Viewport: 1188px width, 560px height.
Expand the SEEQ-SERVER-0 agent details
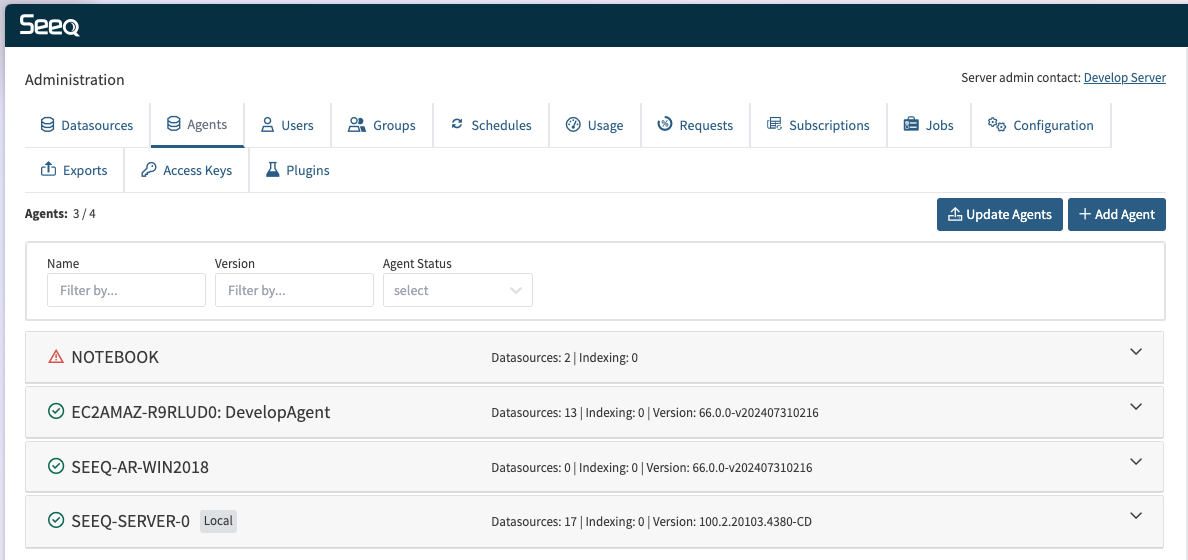pyautogui.click(x=1135, y=516)
